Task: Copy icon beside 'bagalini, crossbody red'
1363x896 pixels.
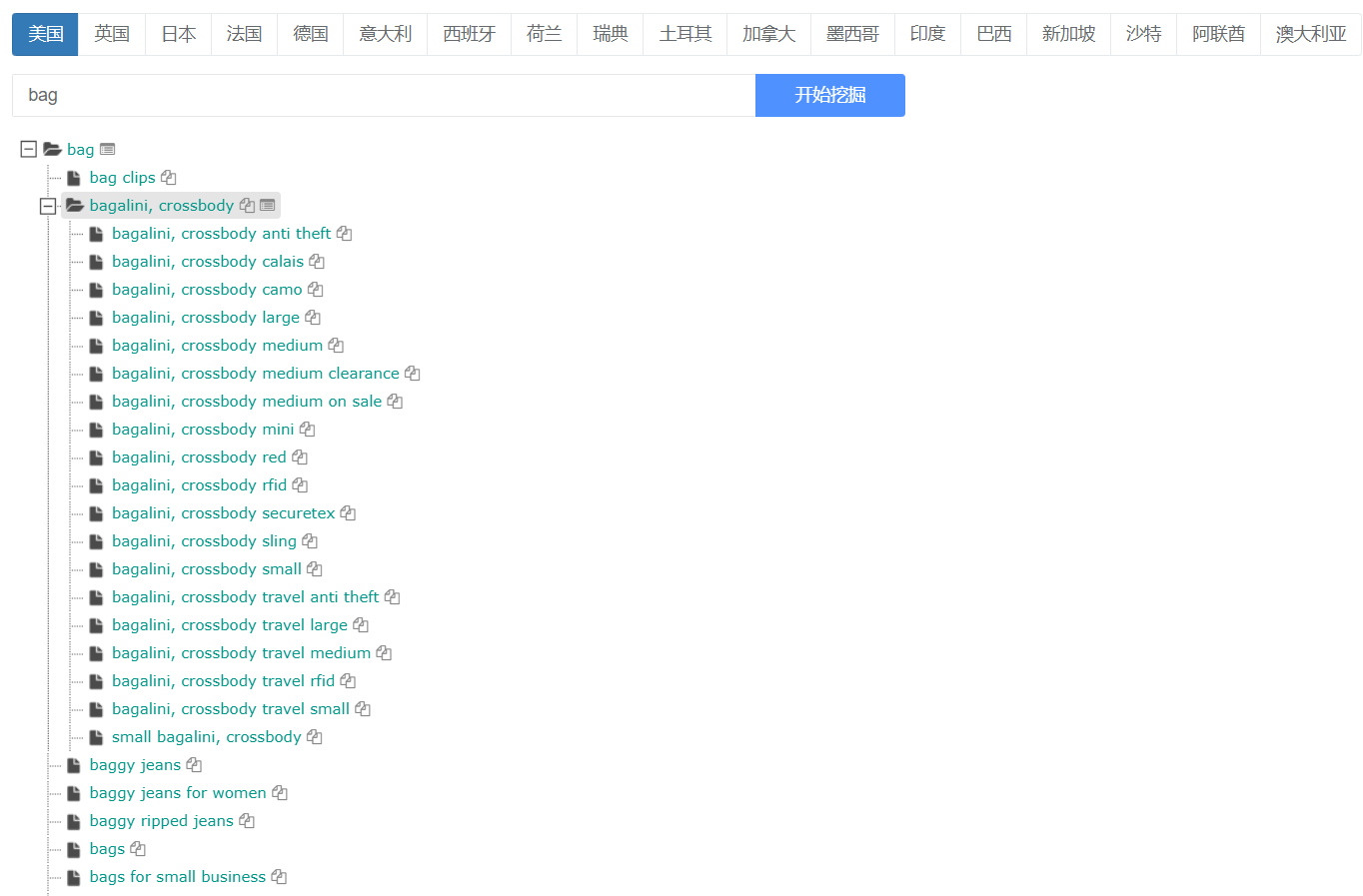Action: [300, 457]
